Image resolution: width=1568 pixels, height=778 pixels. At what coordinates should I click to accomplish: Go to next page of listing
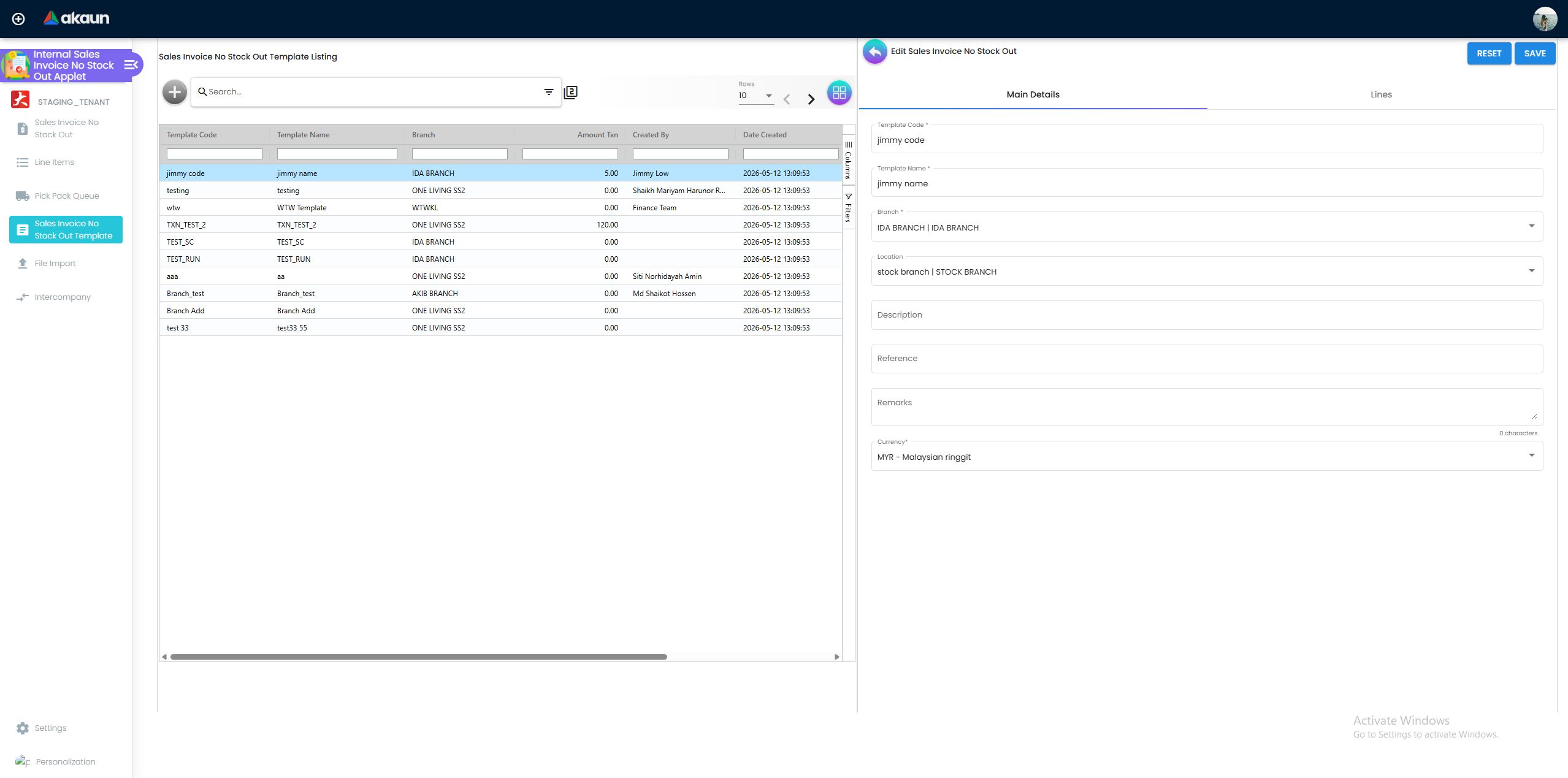pyautogui.click(x=811, y=99)
